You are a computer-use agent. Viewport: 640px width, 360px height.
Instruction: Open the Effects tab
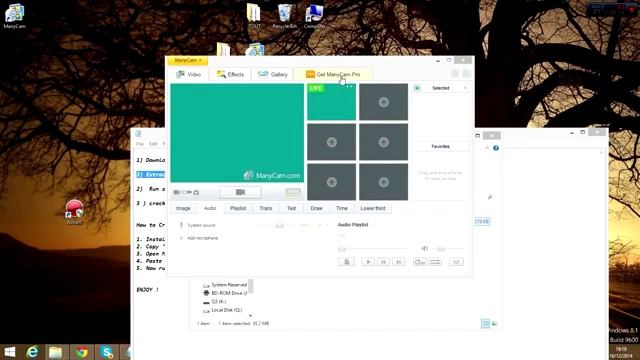tap(231, 74)
